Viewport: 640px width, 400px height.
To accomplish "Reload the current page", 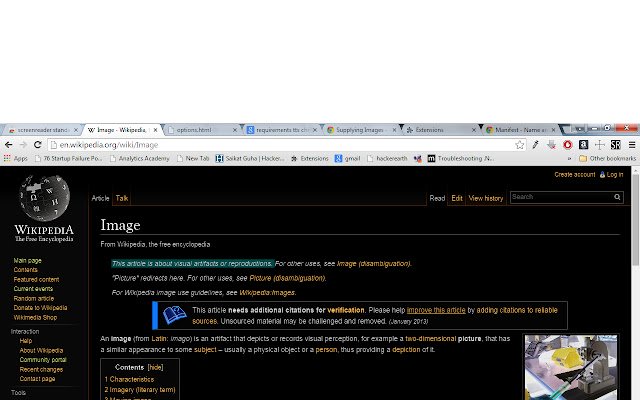I will point(38,145).
